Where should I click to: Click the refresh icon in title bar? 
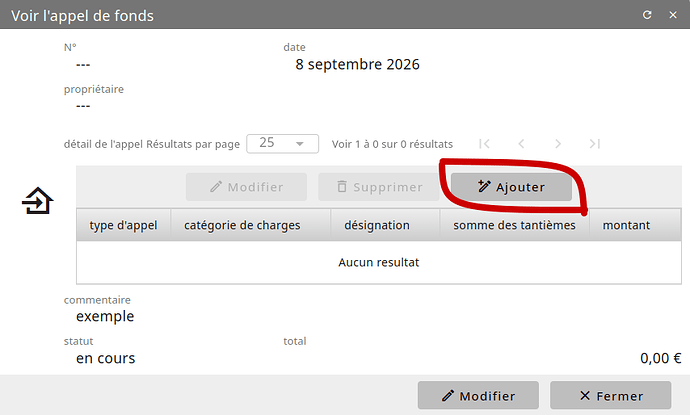click(x=646, y=15)
